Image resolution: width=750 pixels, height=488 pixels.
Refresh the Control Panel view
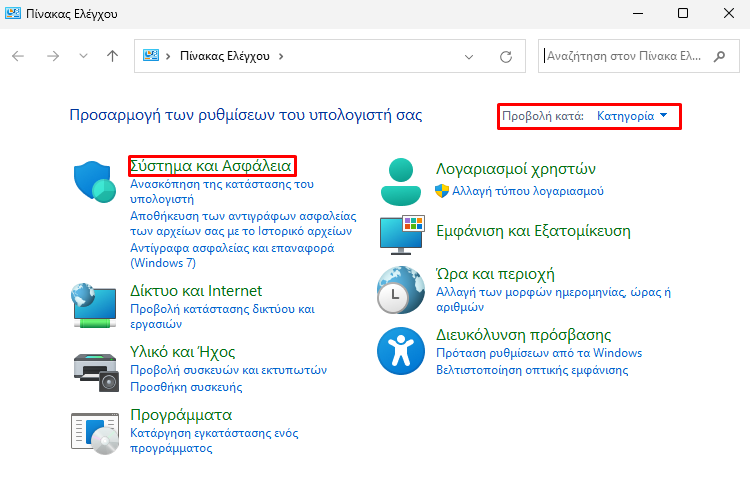[x=506, y=56]
